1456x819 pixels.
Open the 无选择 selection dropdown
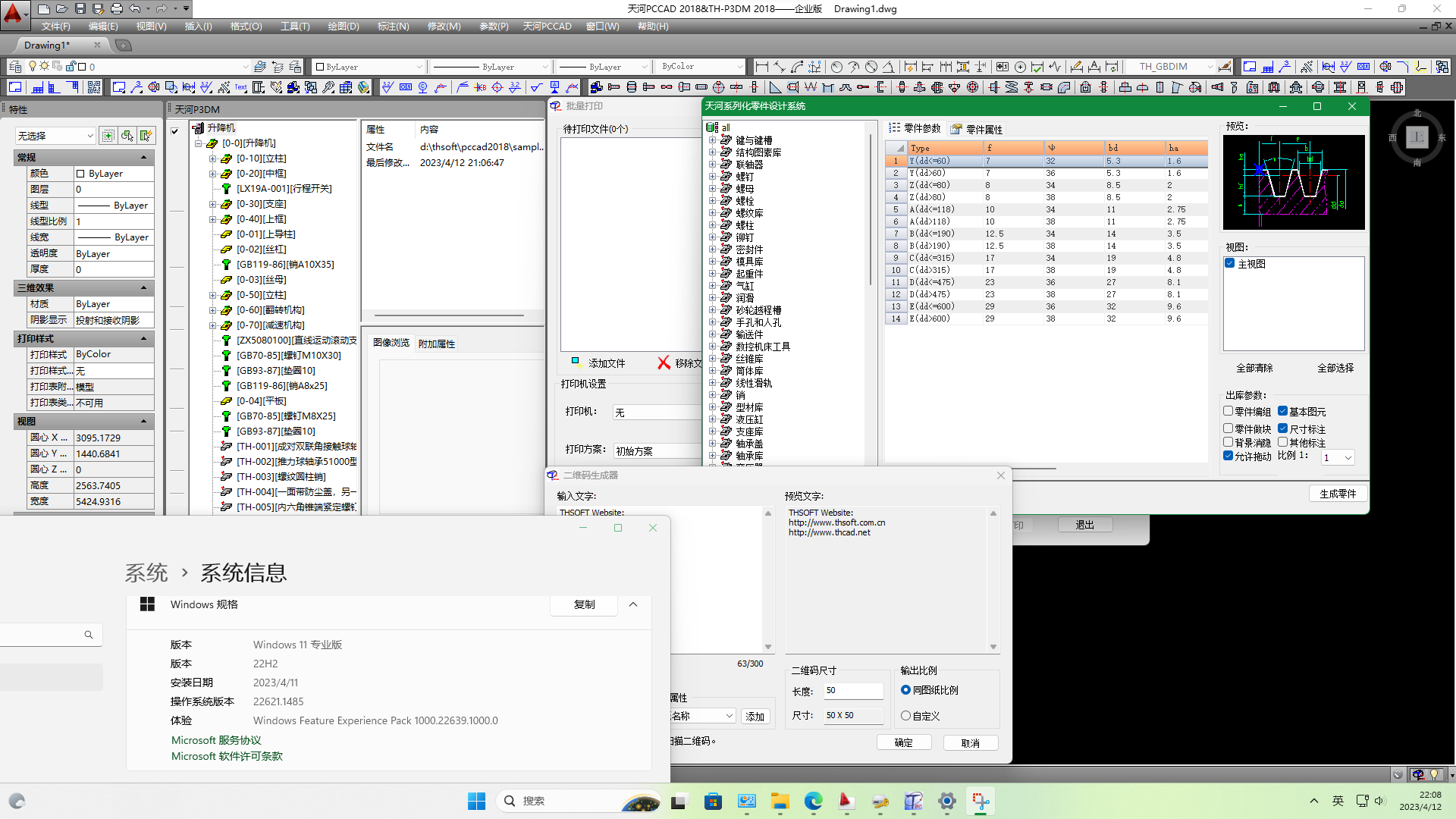point(55,136)
